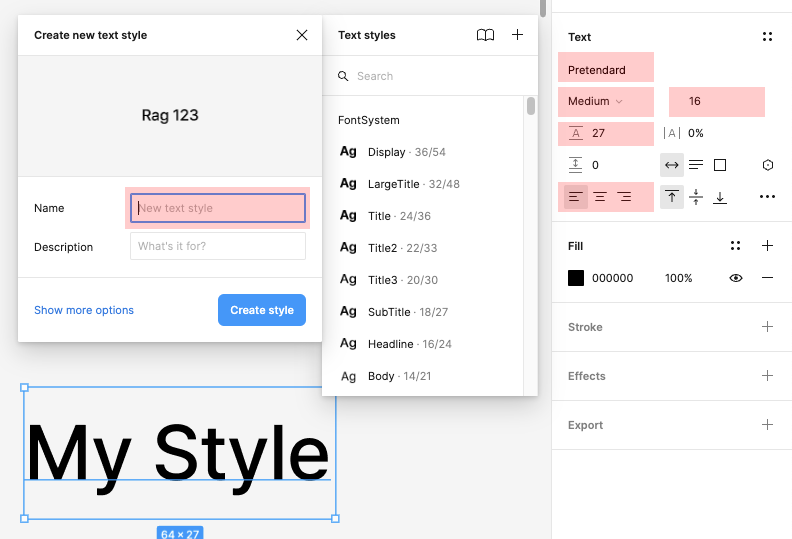Click the Create style button
Viewport: 792px width, 539px height.
click(x=262, y=310)
